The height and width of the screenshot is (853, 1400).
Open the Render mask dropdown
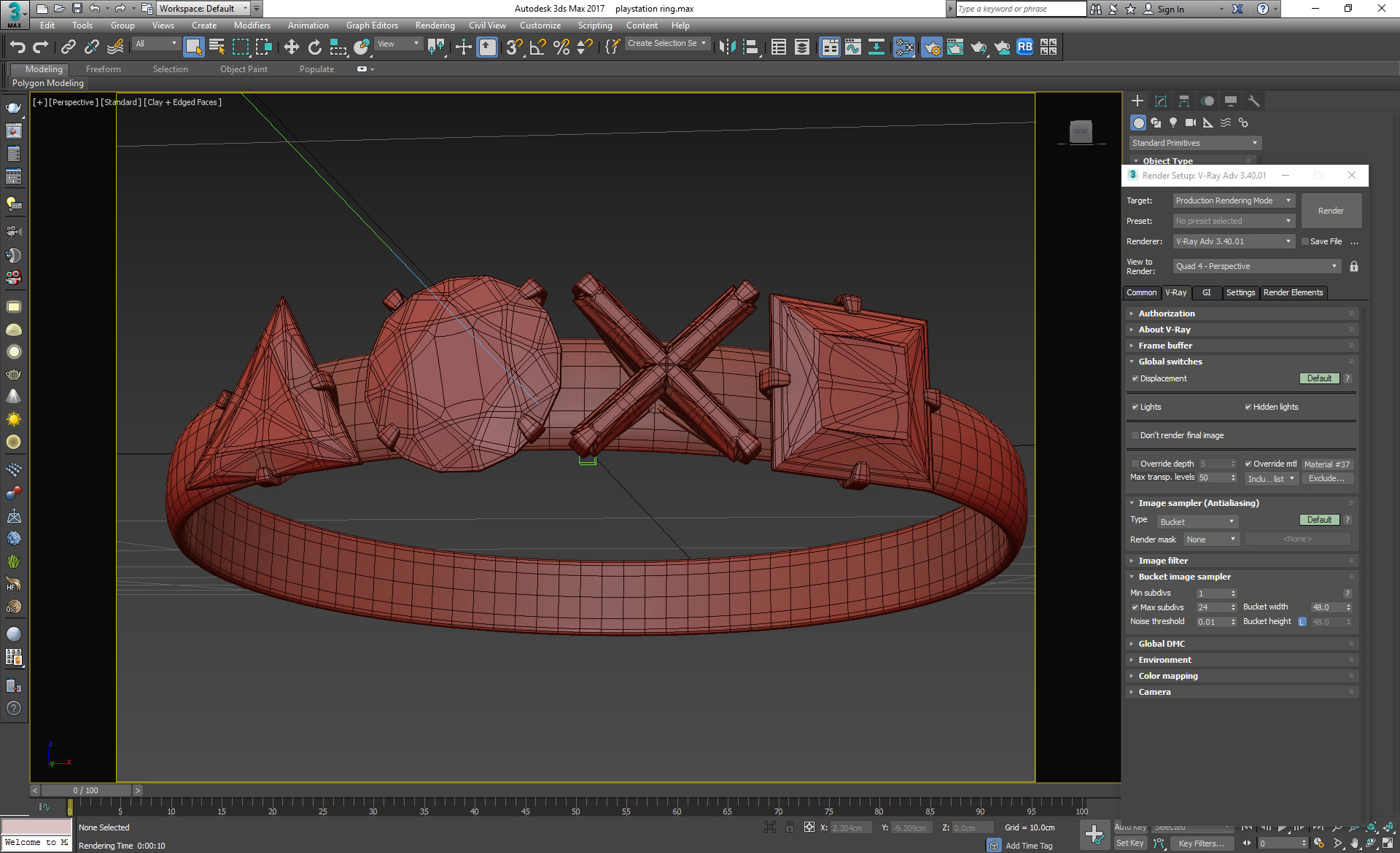pos(1210,540)
